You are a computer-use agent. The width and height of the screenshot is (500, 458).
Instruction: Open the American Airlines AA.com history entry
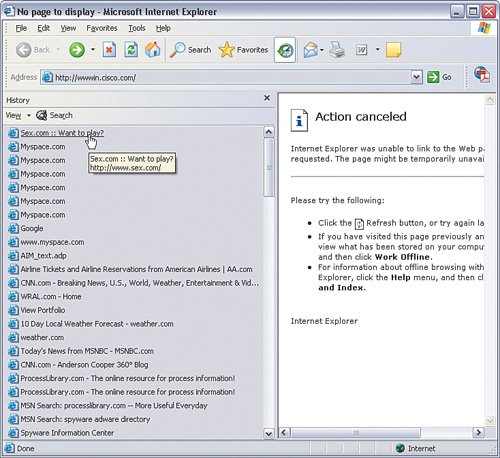pos(136,269)
